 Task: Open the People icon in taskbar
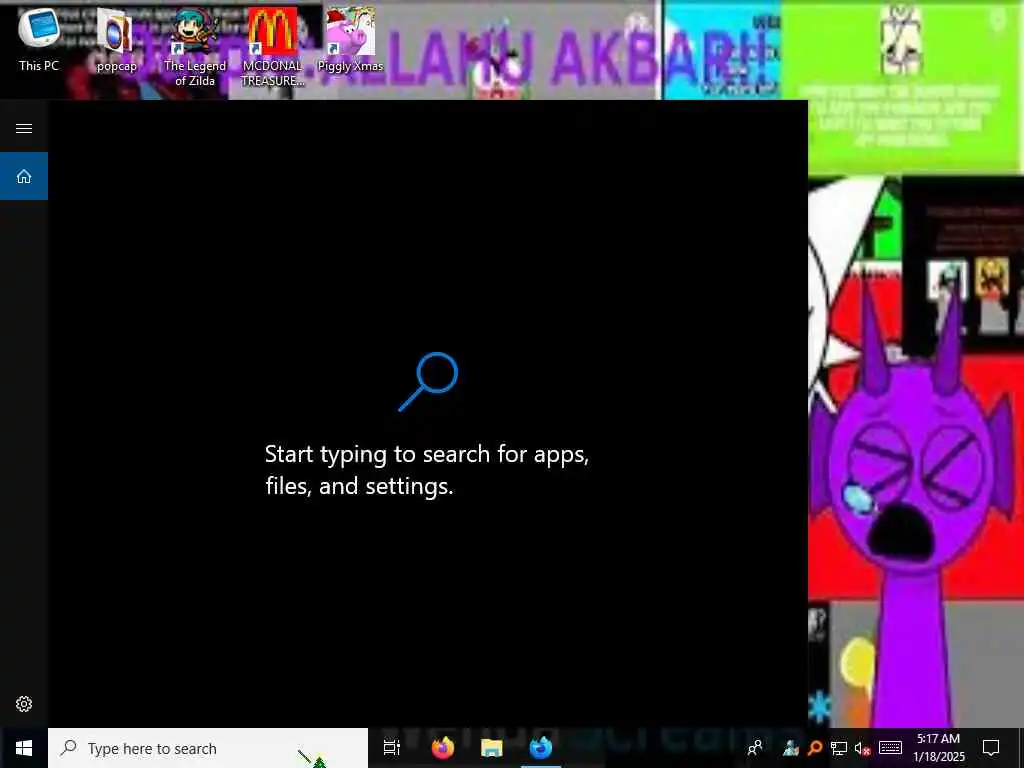tap(755, 748)
